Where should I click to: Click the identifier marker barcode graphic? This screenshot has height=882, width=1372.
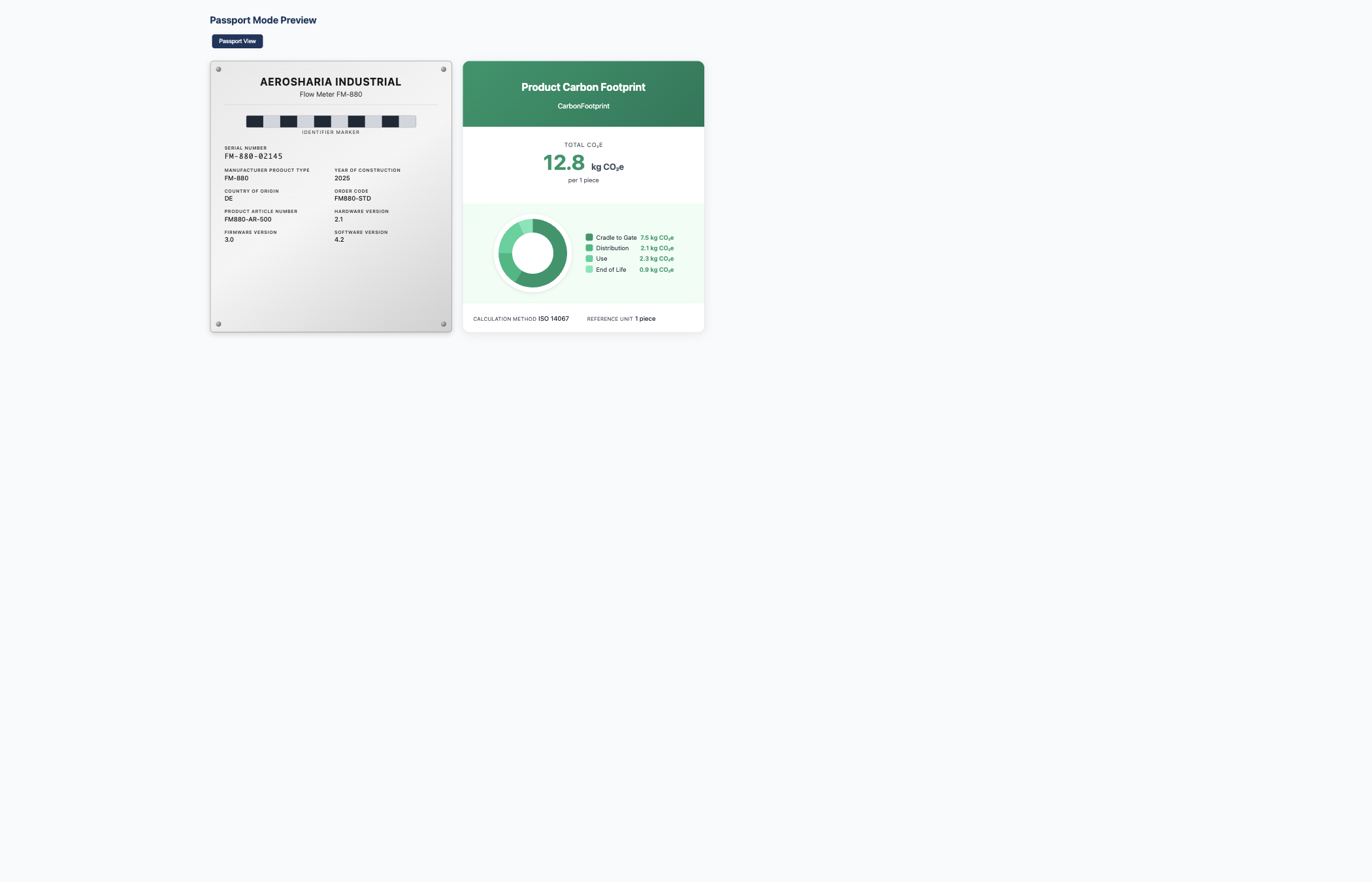point(331,122)
